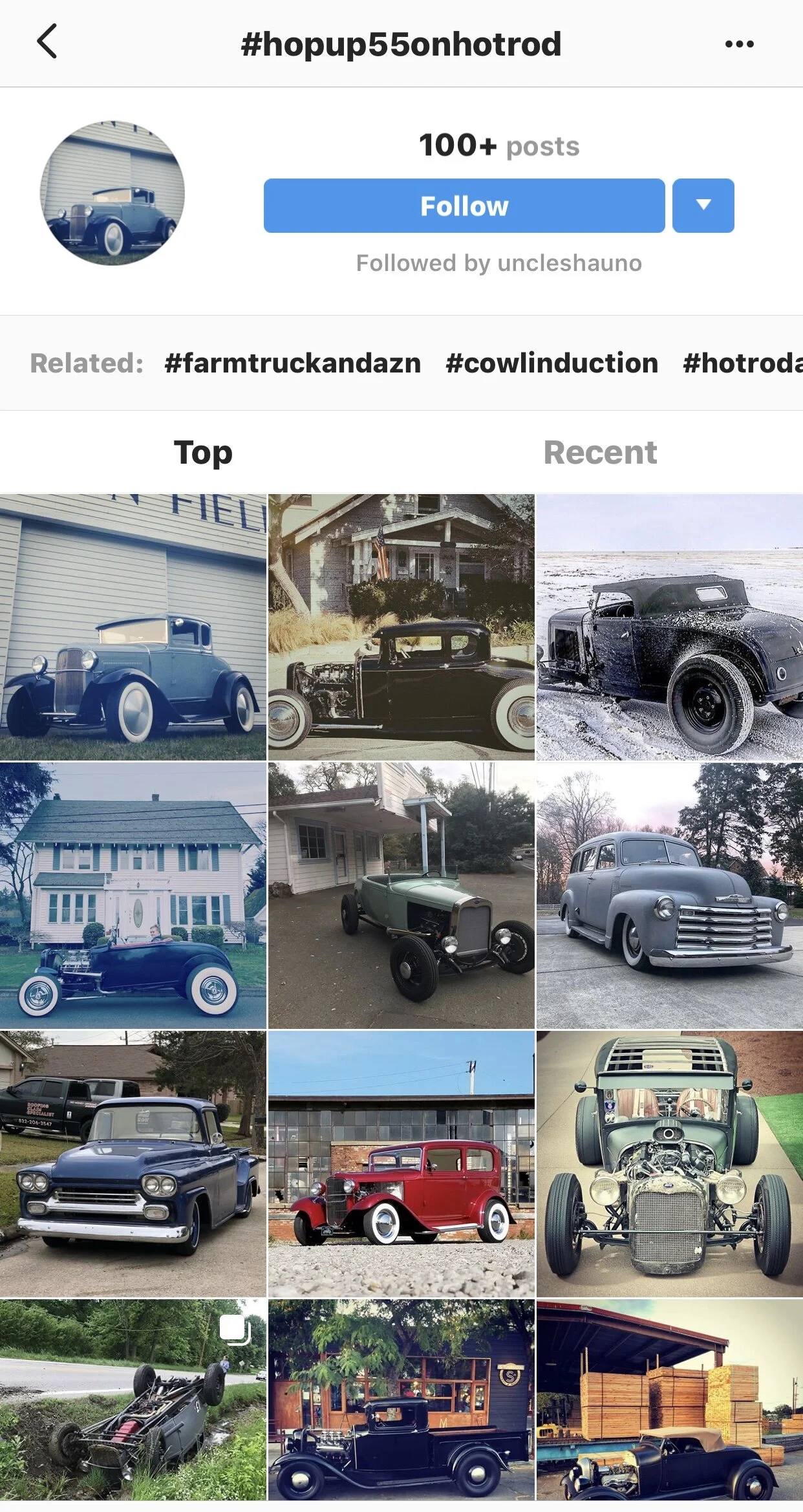
Task: Open the snow-covered black roadster post
Action: coord(670,627)
